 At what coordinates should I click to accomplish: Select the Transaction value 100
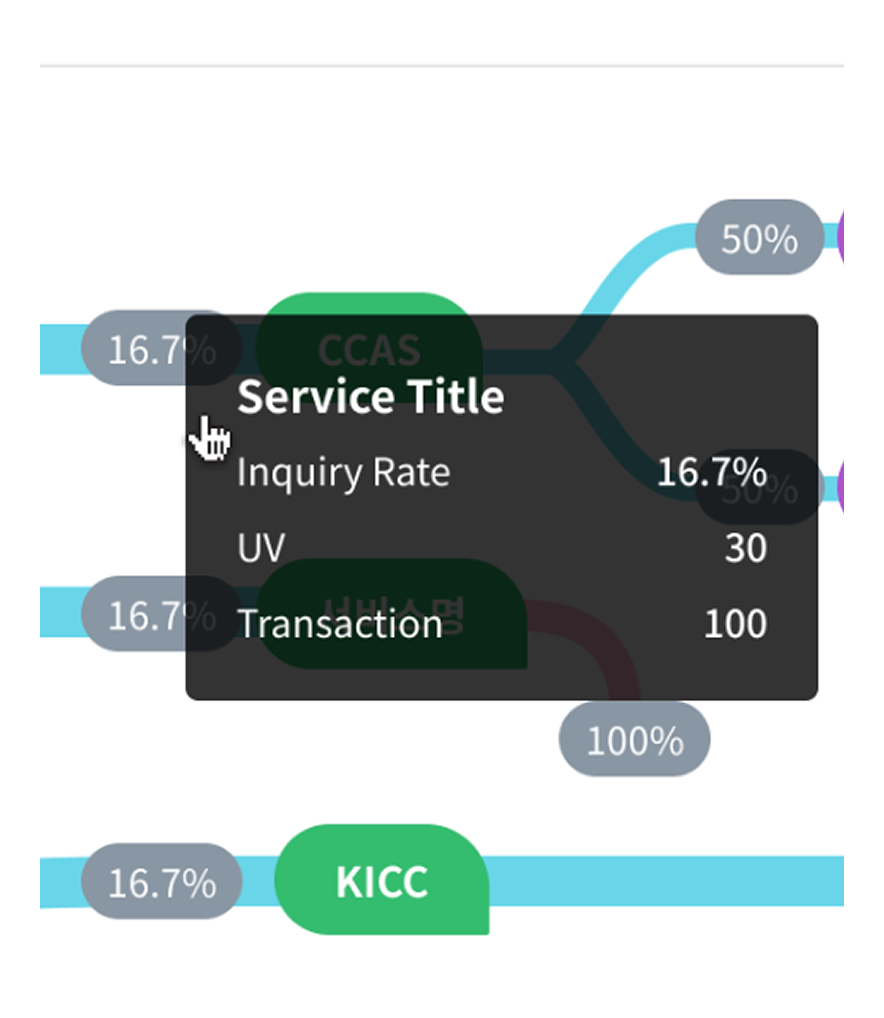pyautogui.click(x=735, y=624)
